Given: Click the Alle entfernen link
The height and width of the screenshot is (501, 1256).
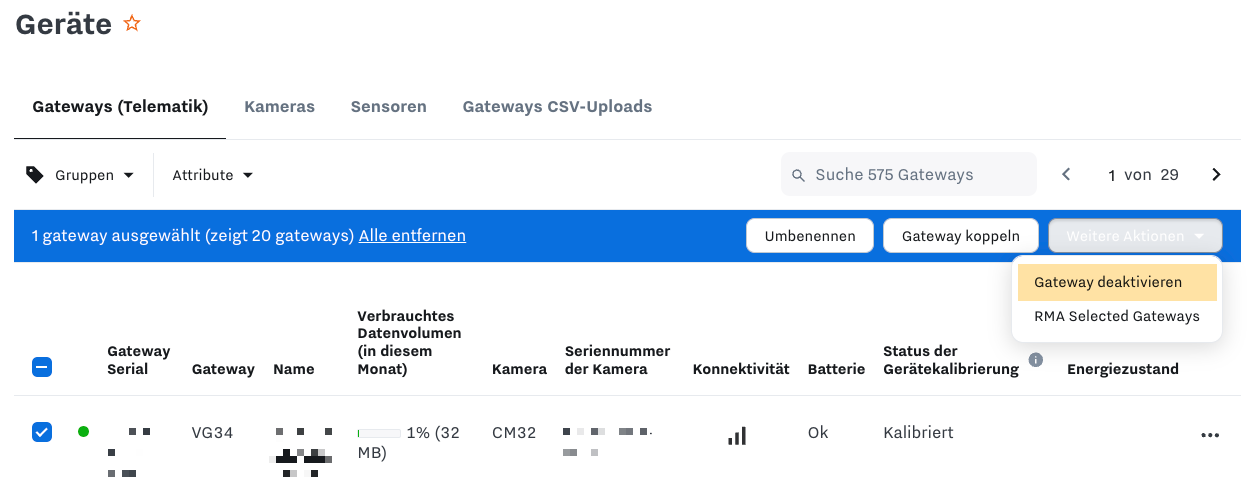Looking at the screenshot, I should pos(412,236).
